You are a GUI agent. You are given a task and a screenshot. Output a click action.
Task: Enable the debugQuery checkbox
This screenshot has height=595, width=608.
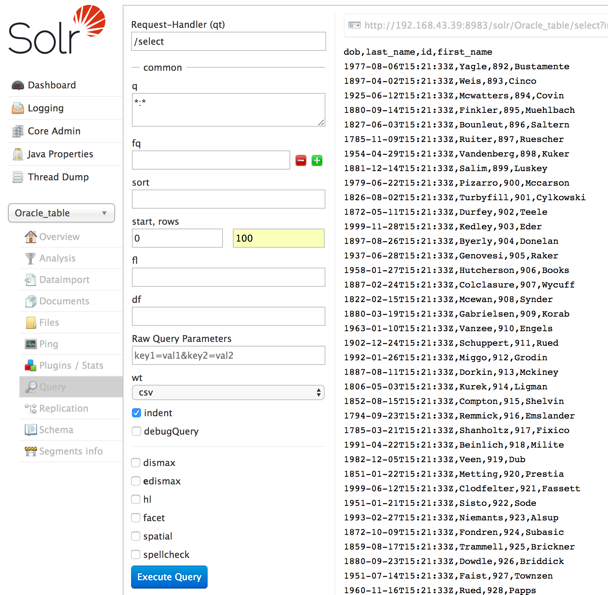click(136, 432)
